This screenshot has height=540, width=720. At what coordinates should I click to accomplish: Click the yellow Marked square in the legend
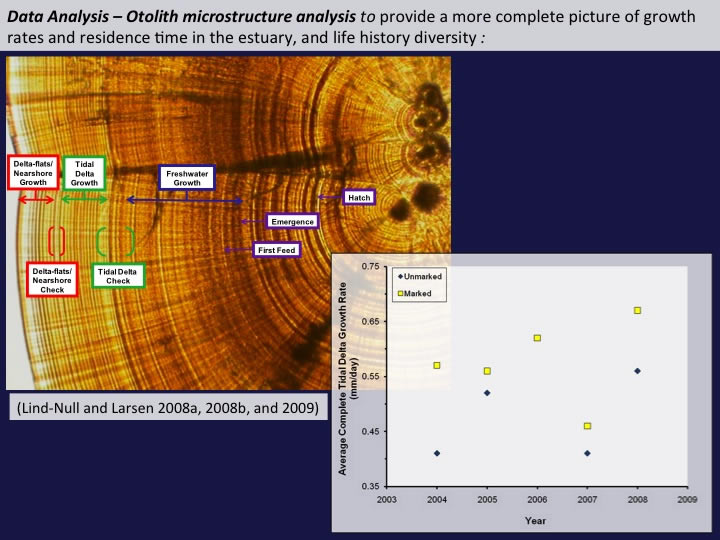click(x=373, y=293)
